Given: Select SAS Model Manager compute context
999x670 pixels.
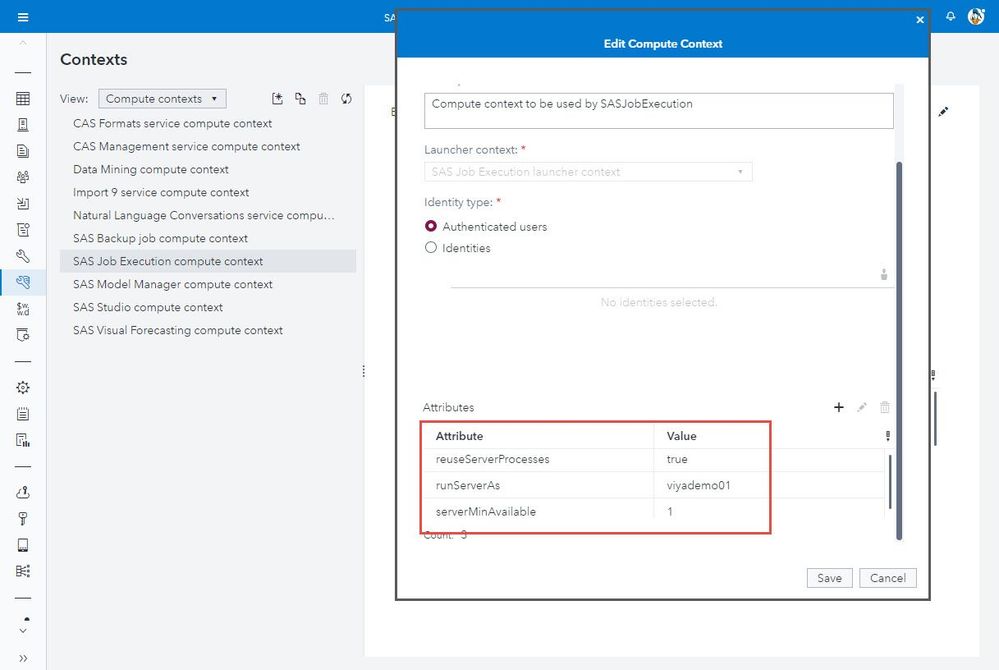Looking at the screenshot, I should (x=208, y=284).
